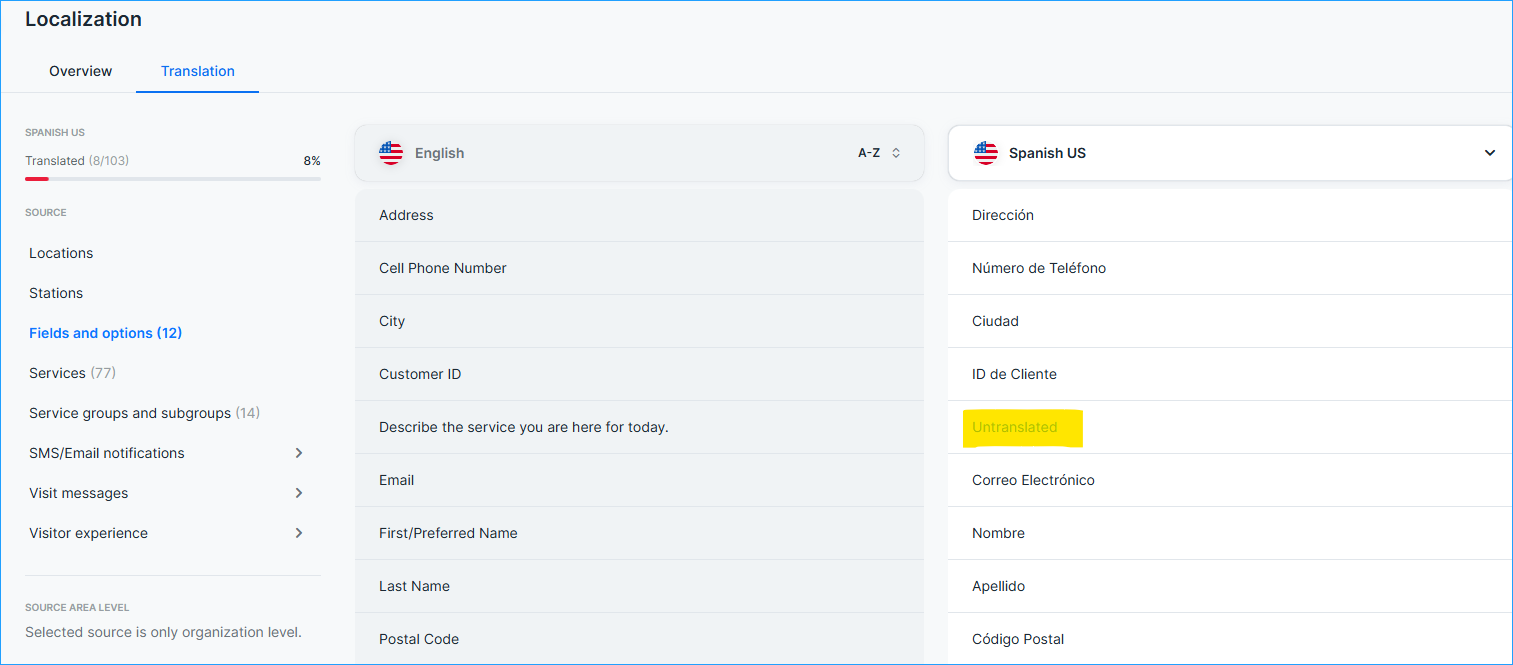Viewport: 1513px width, 665px height.
Task: Open the Locations source category
Action: click(x=61, y=253)
